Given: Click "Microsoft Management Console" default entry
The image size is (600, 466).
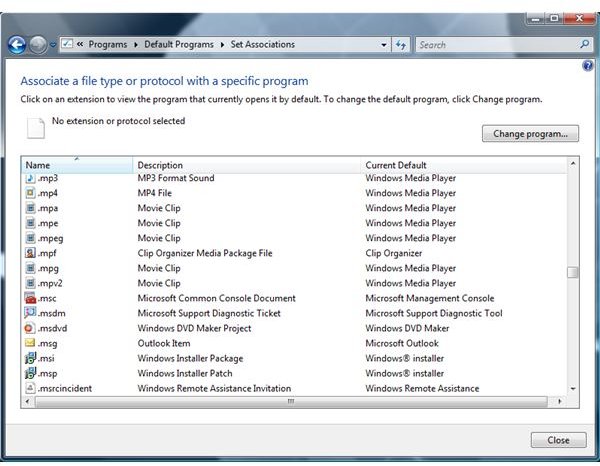Looking at the screenshot, I should pos(430,298).
